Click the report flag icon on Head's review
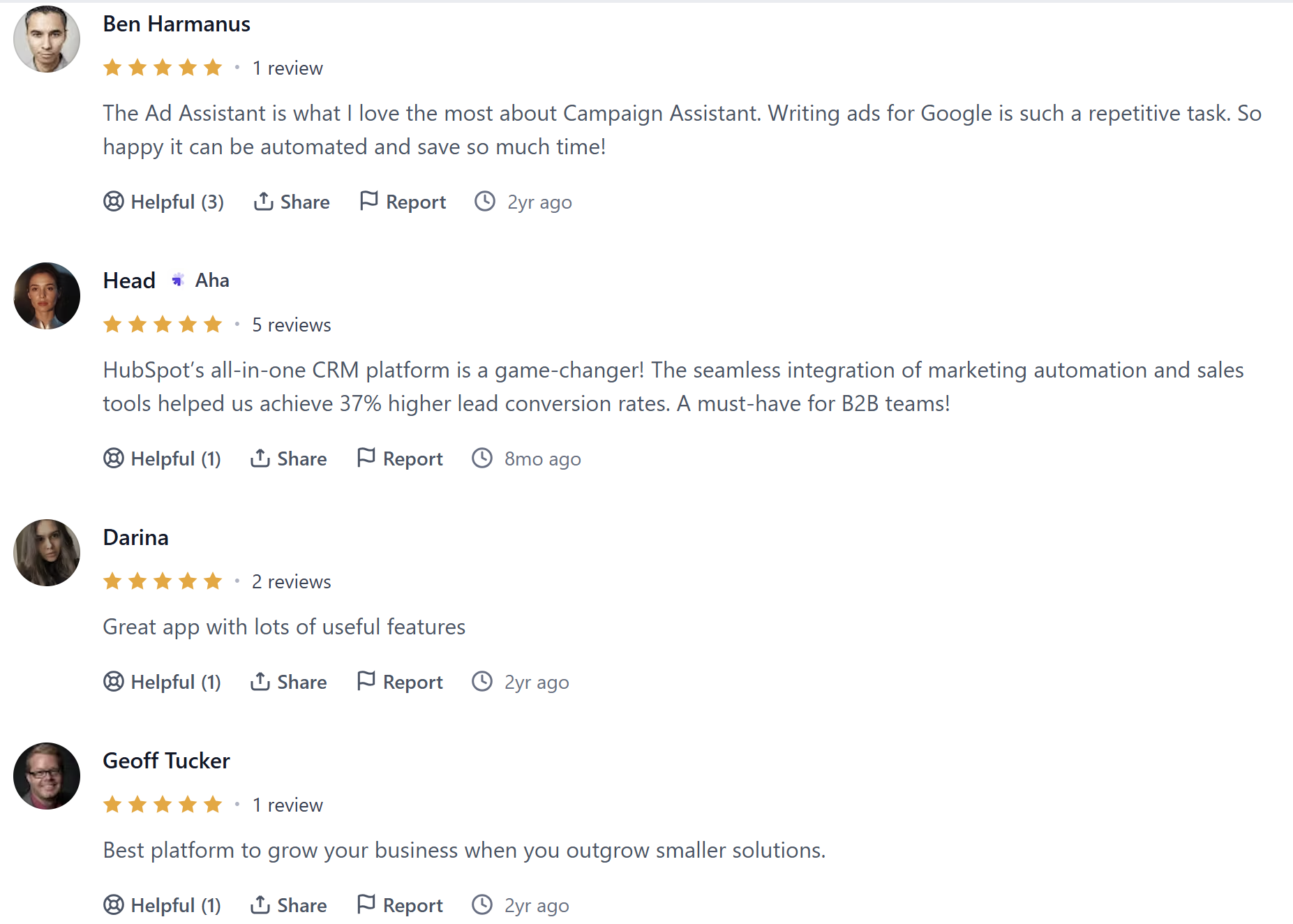This screenshot has height=924, width=1293. tap(367, 457)
